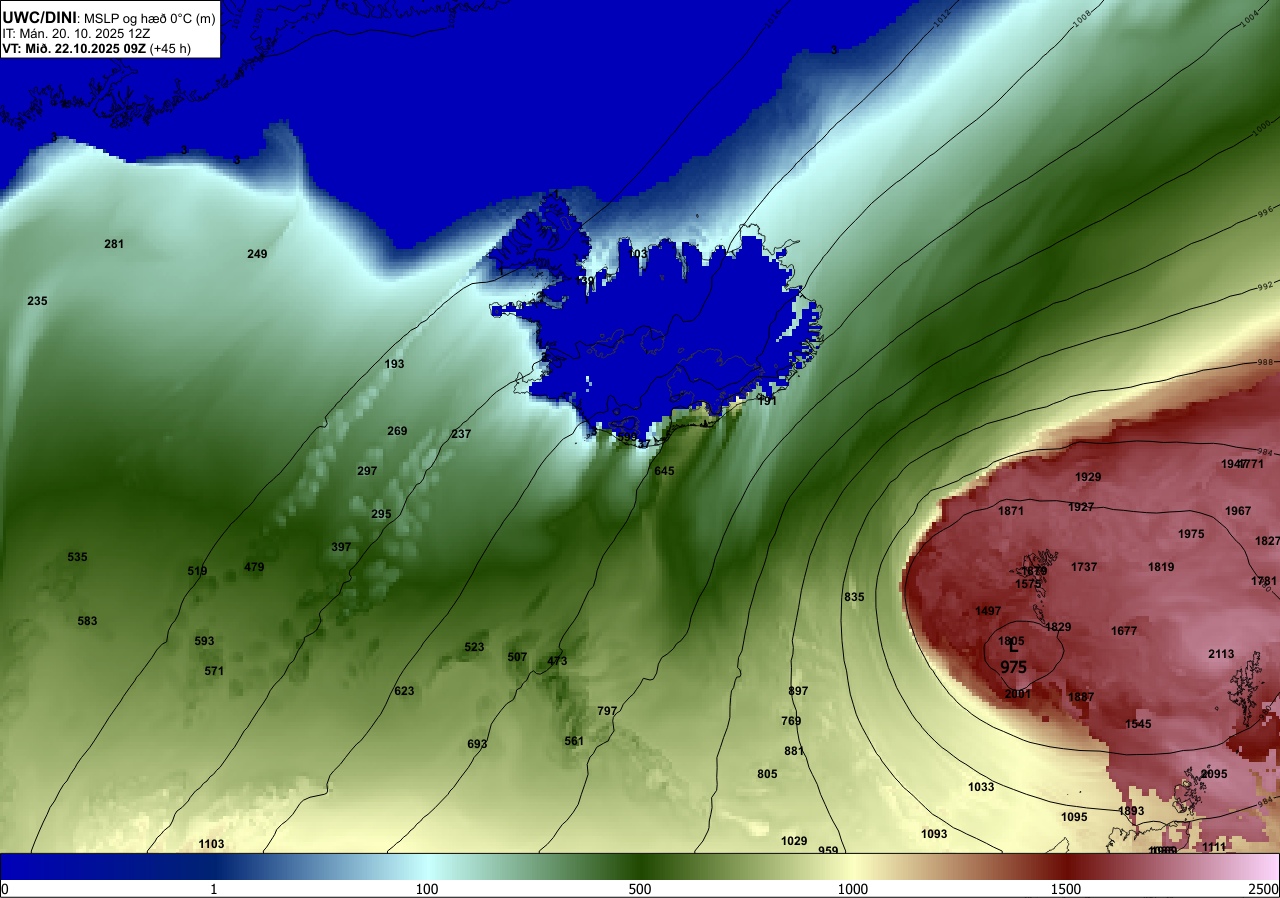
Task: Click map value '507'
Action: tap(517, 657)
